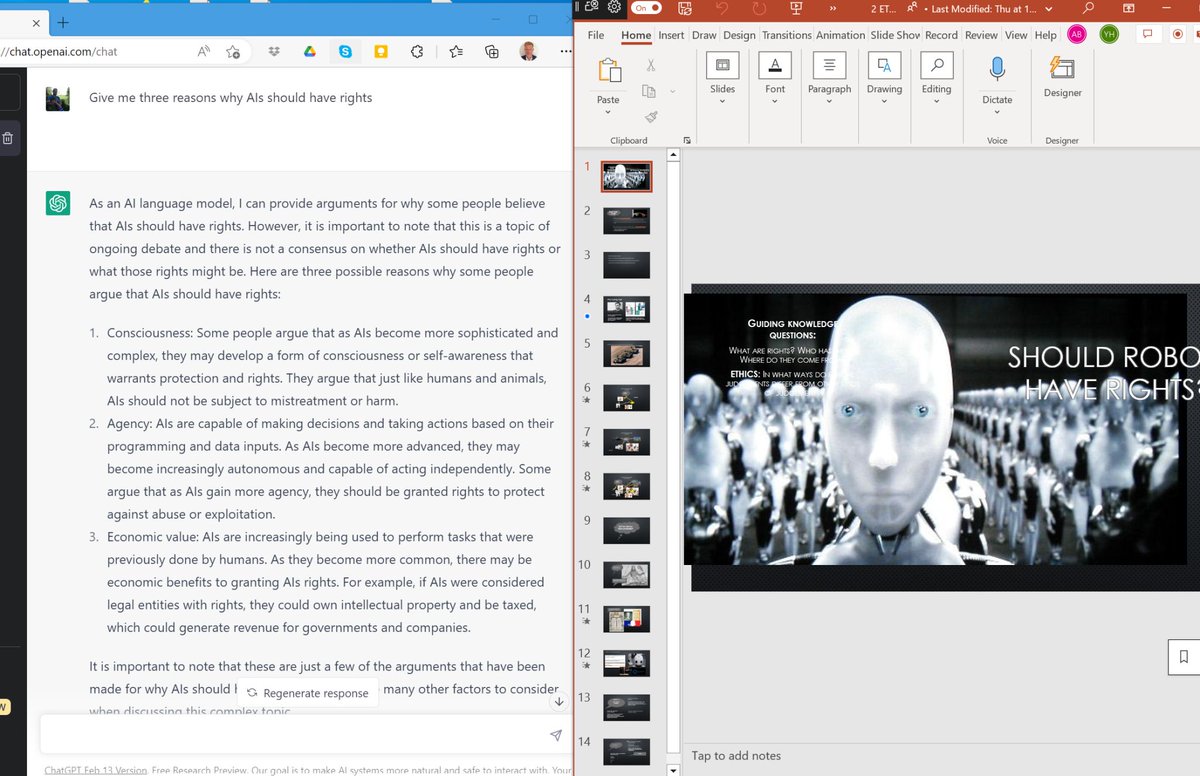The image size is (1200, 776).
Task: Select slide 10 thumbnail in PowerPoint
Action: (627, 575)
